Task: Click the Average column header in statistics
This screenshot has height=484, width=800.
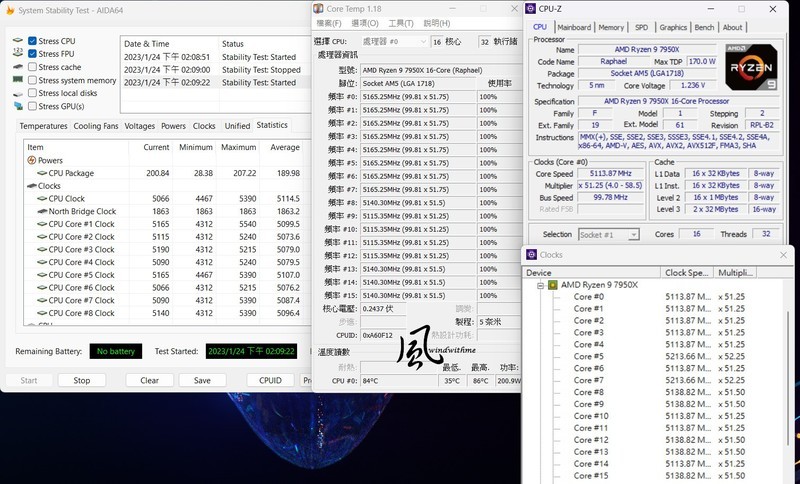Action: (x=283, y=147)
